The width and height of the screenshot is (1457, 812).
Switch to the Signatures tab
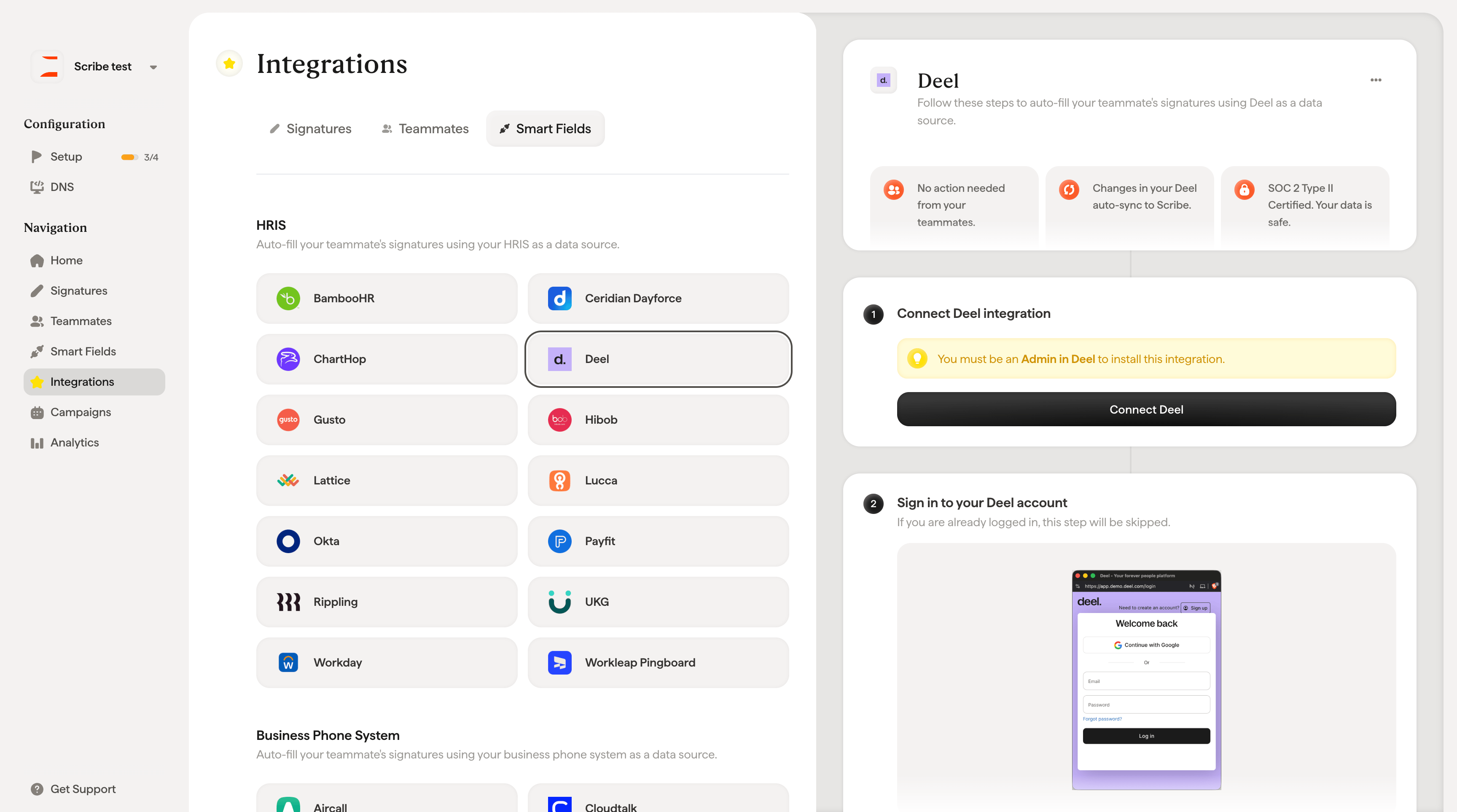click(311, 128)
